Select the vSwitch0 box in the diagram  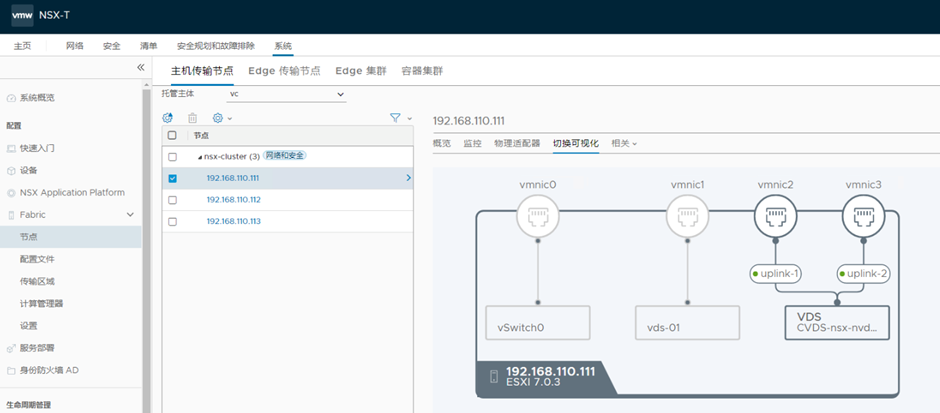click(538, 322)
